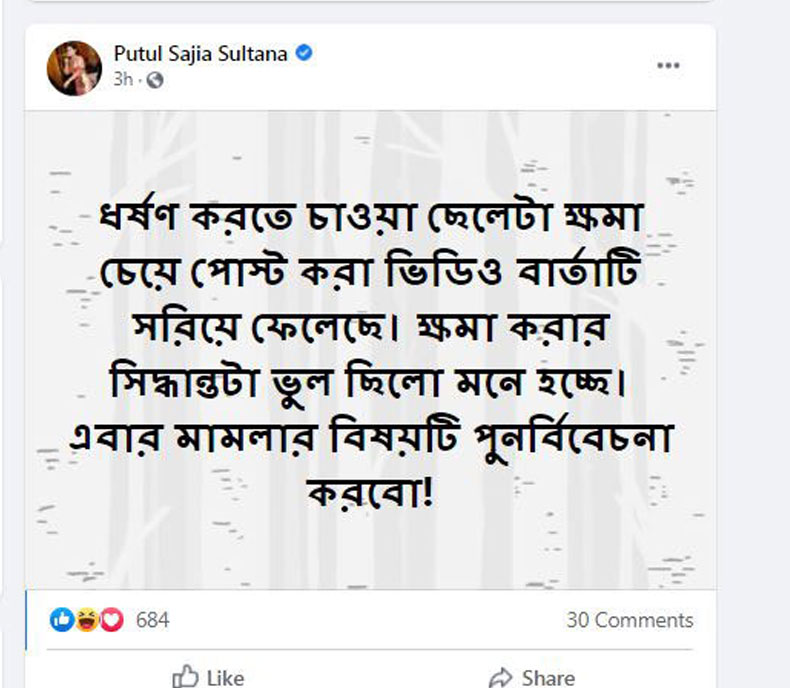
Task: Open the 30 Comments link
Action: click(629, 620)
